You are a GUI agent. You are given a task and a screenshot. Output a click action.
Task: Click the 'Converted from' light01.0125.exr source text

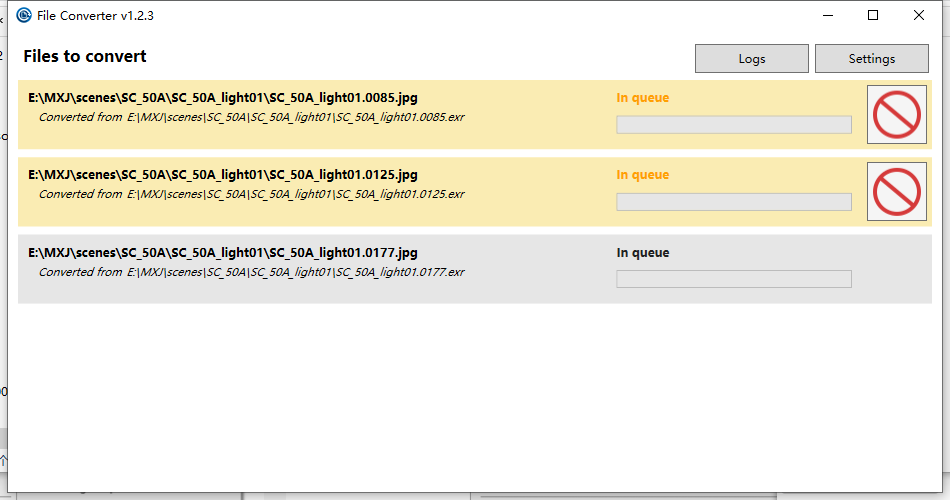click(x=251, y=195)
